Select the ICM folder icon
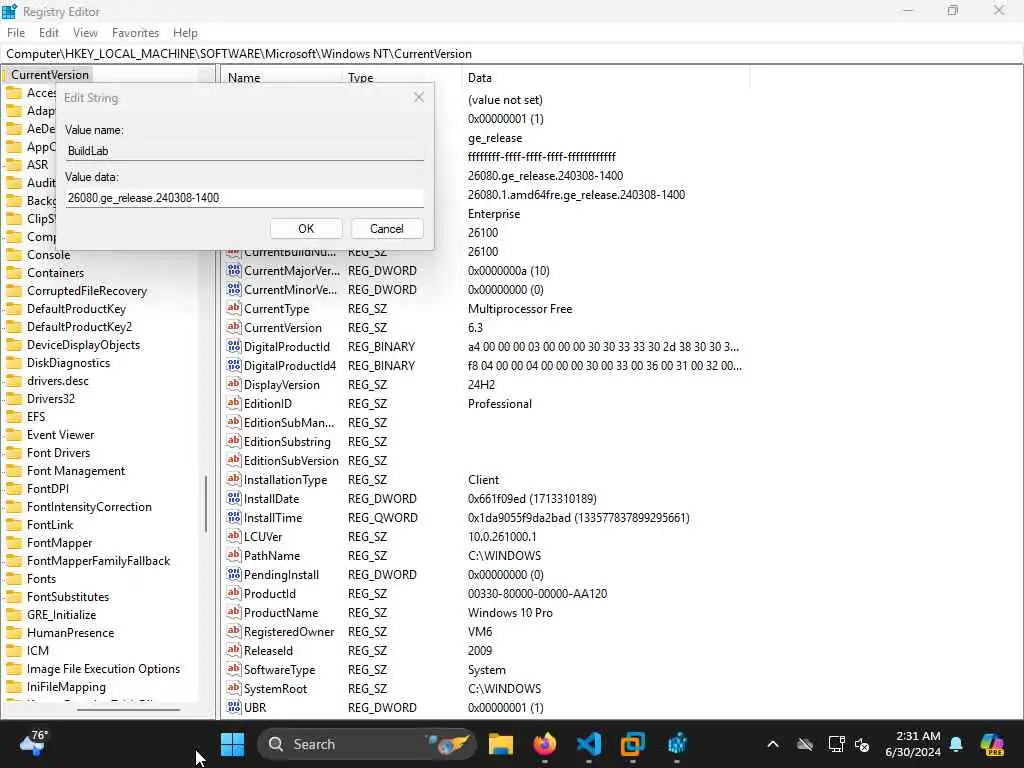The height and width of the screenshot is (768, 1024). [x=14, y=650]
